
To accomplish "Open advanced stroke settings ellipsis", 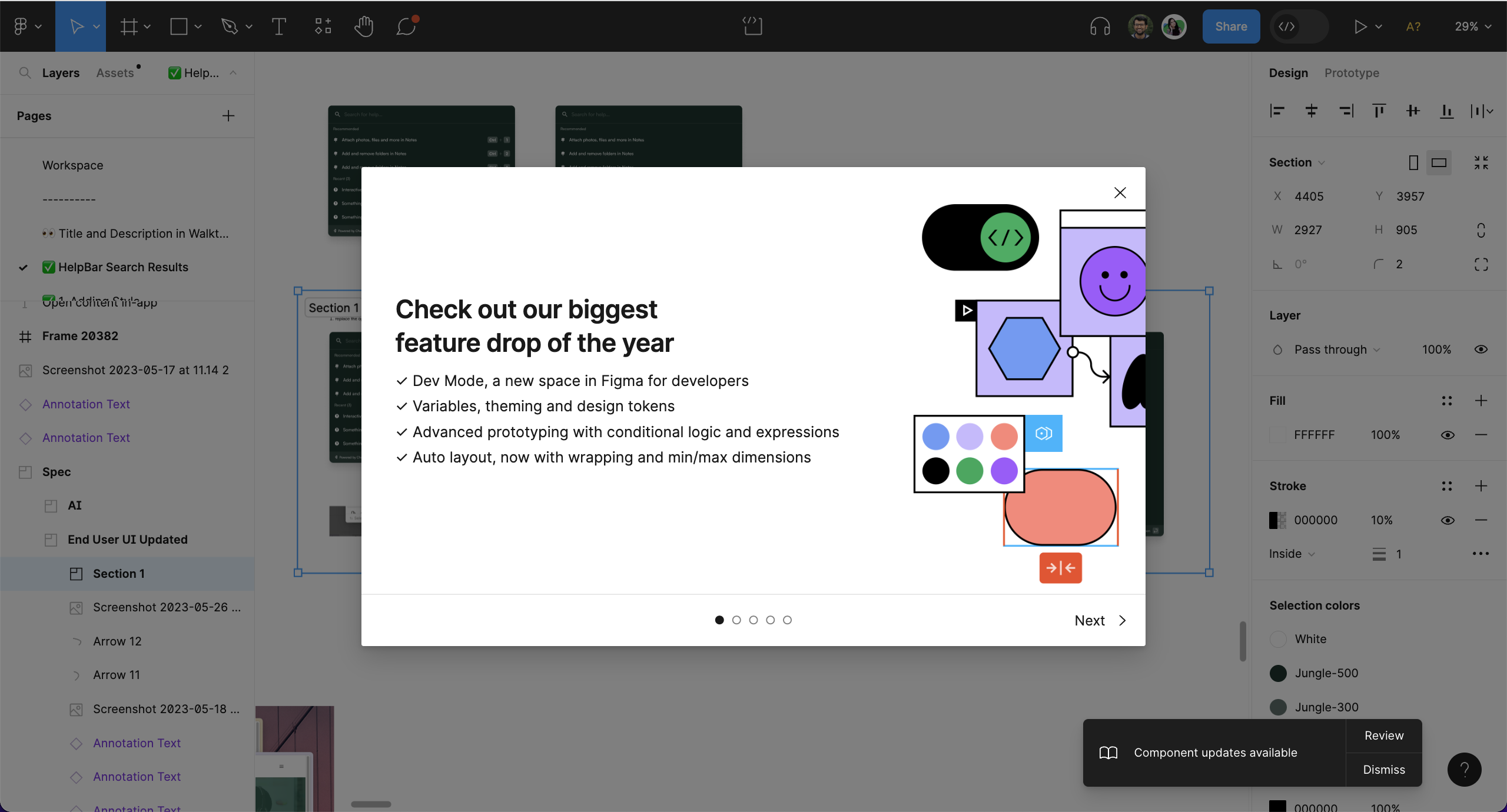I will click(1481, 554).
